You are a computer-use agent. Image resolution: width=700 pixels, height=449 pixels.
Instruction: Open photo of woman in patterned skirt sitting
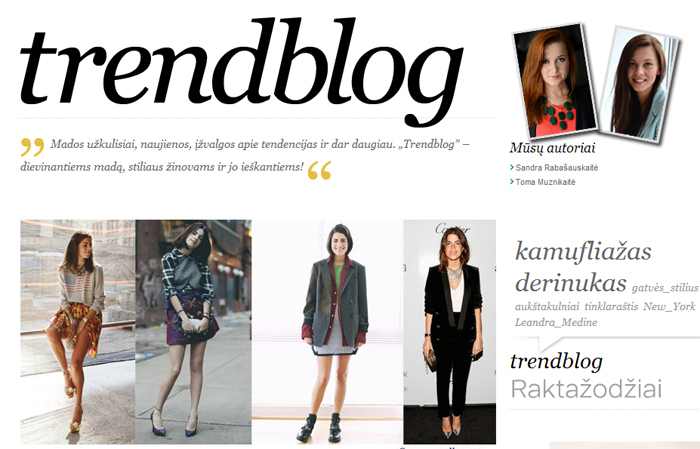(78, 331)
